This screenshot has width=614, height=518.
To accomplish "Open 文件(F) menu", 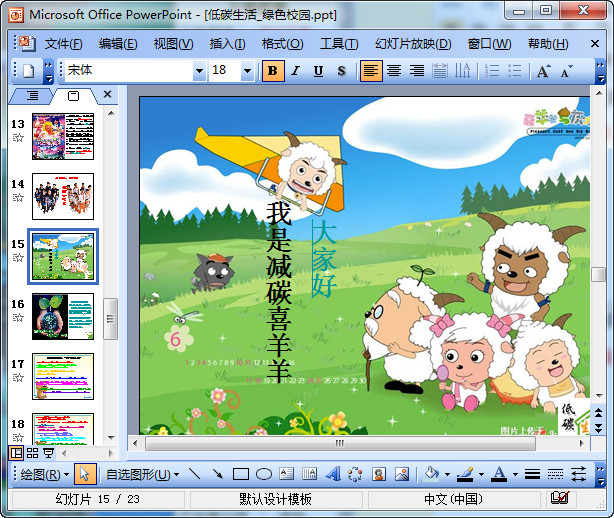I will point(63,43).
